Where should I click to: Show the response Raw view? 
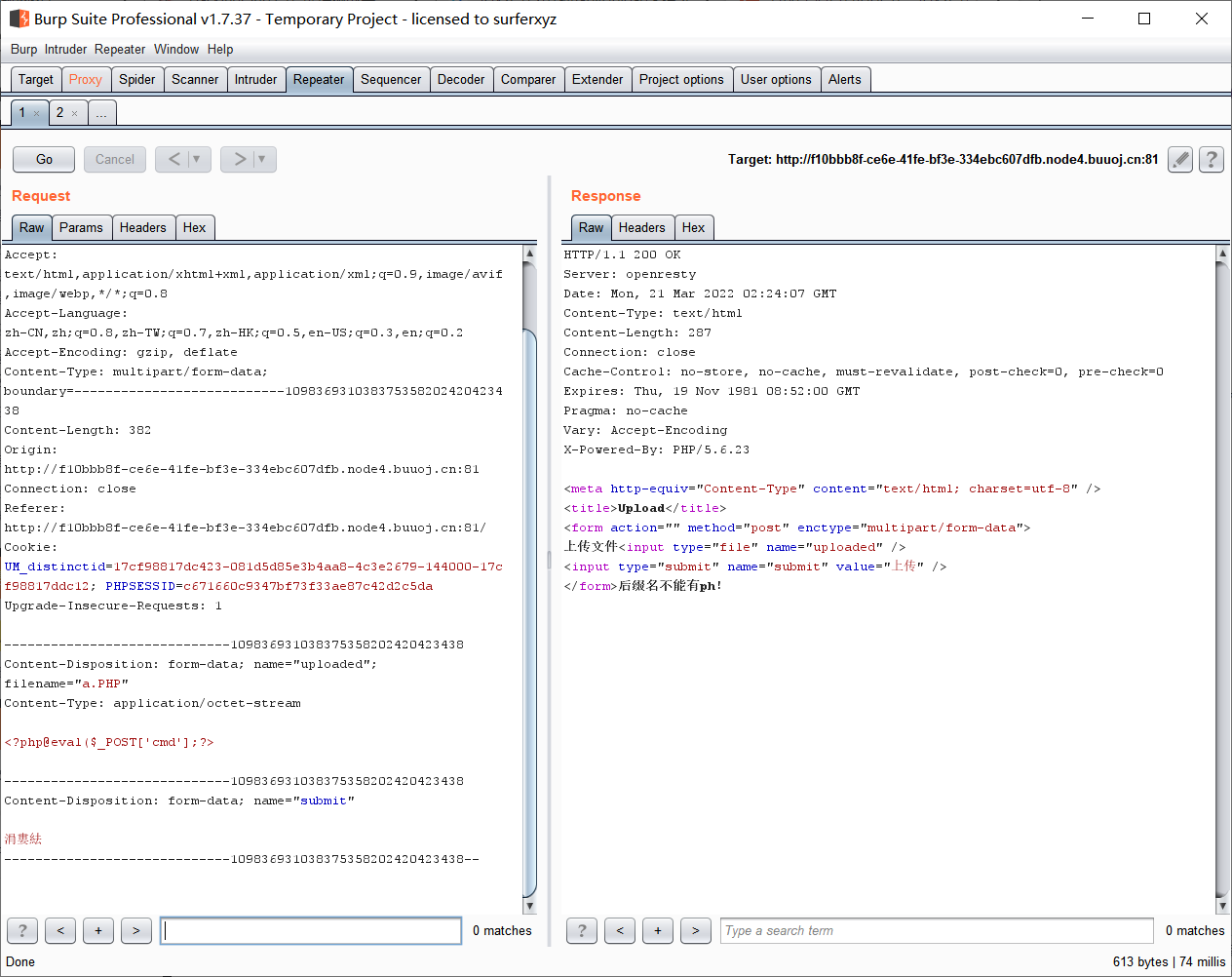tap(592, 227)
